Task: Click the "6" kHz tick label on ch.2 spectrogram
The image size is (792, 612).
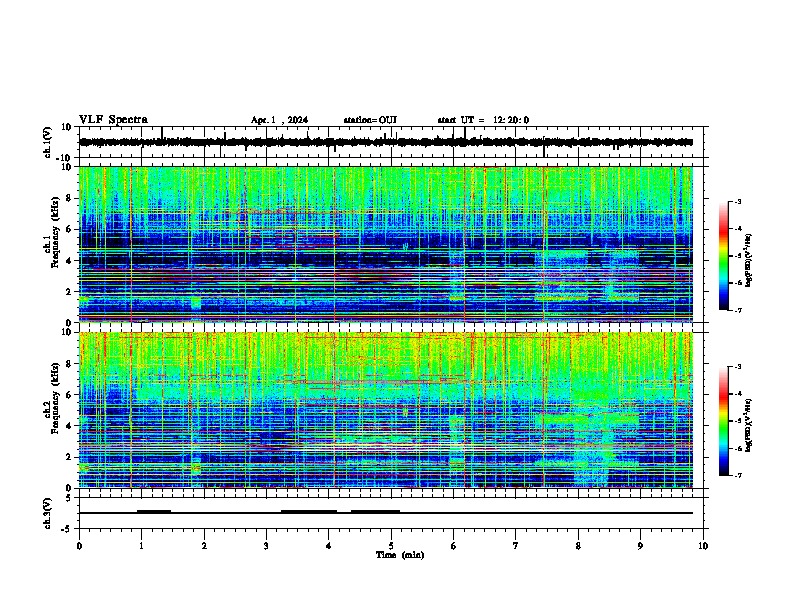Action: [70, 395]
